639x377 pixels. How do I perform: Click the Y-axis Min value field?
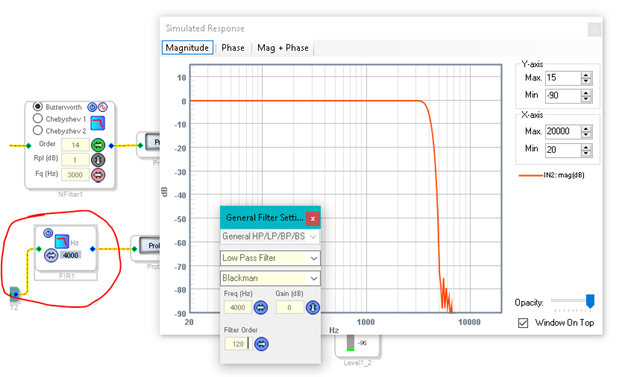(563, 96)
